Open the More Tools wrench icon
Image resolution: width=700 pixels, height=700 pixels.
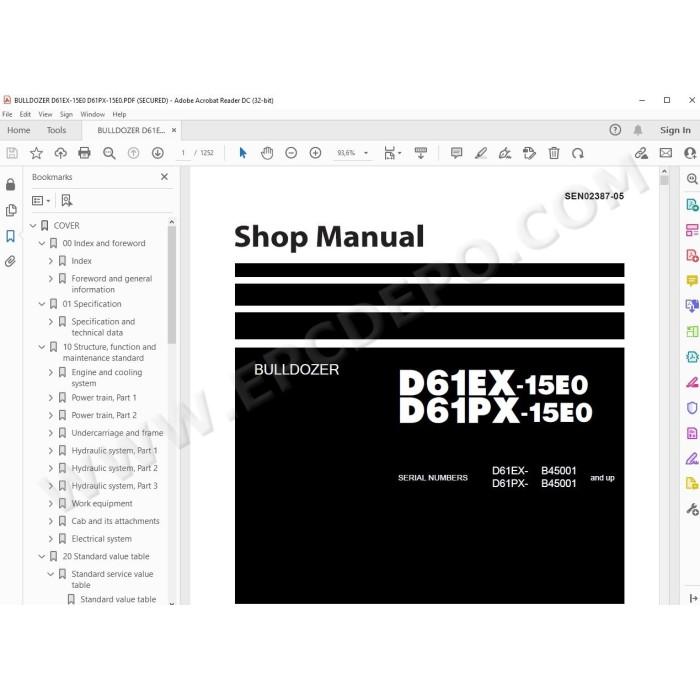click(x=692, y=509)
